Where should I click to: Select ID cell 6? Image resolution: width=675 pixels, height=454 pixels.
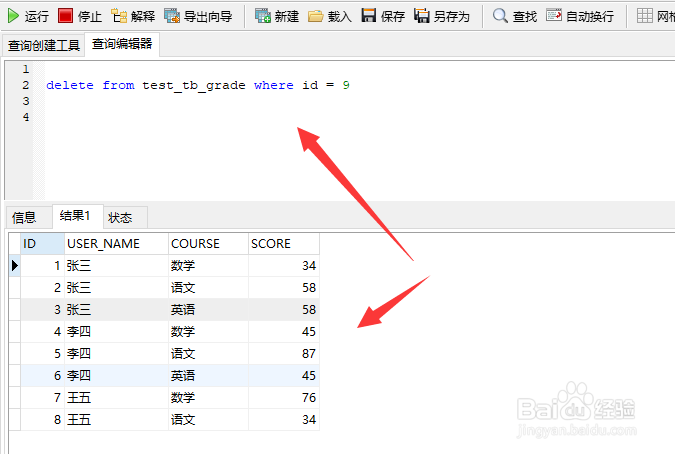pos(42,376)
